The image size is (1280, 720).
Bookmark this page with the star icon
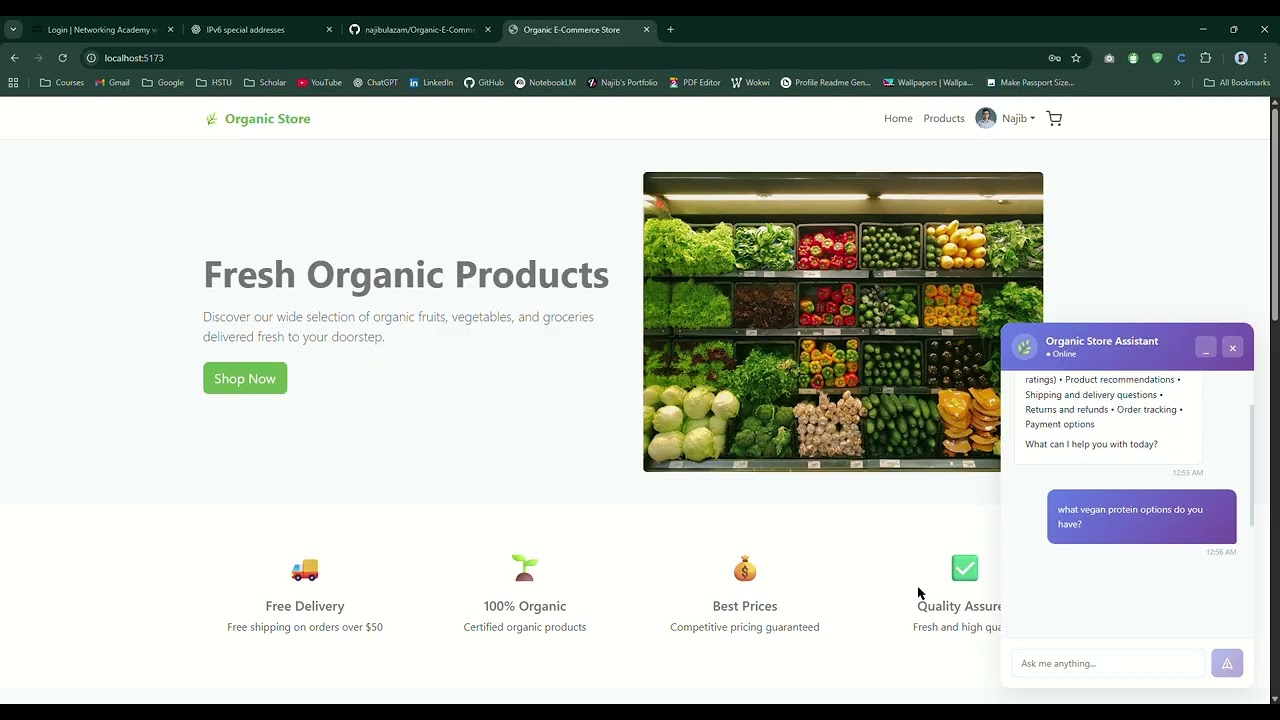1076,58
